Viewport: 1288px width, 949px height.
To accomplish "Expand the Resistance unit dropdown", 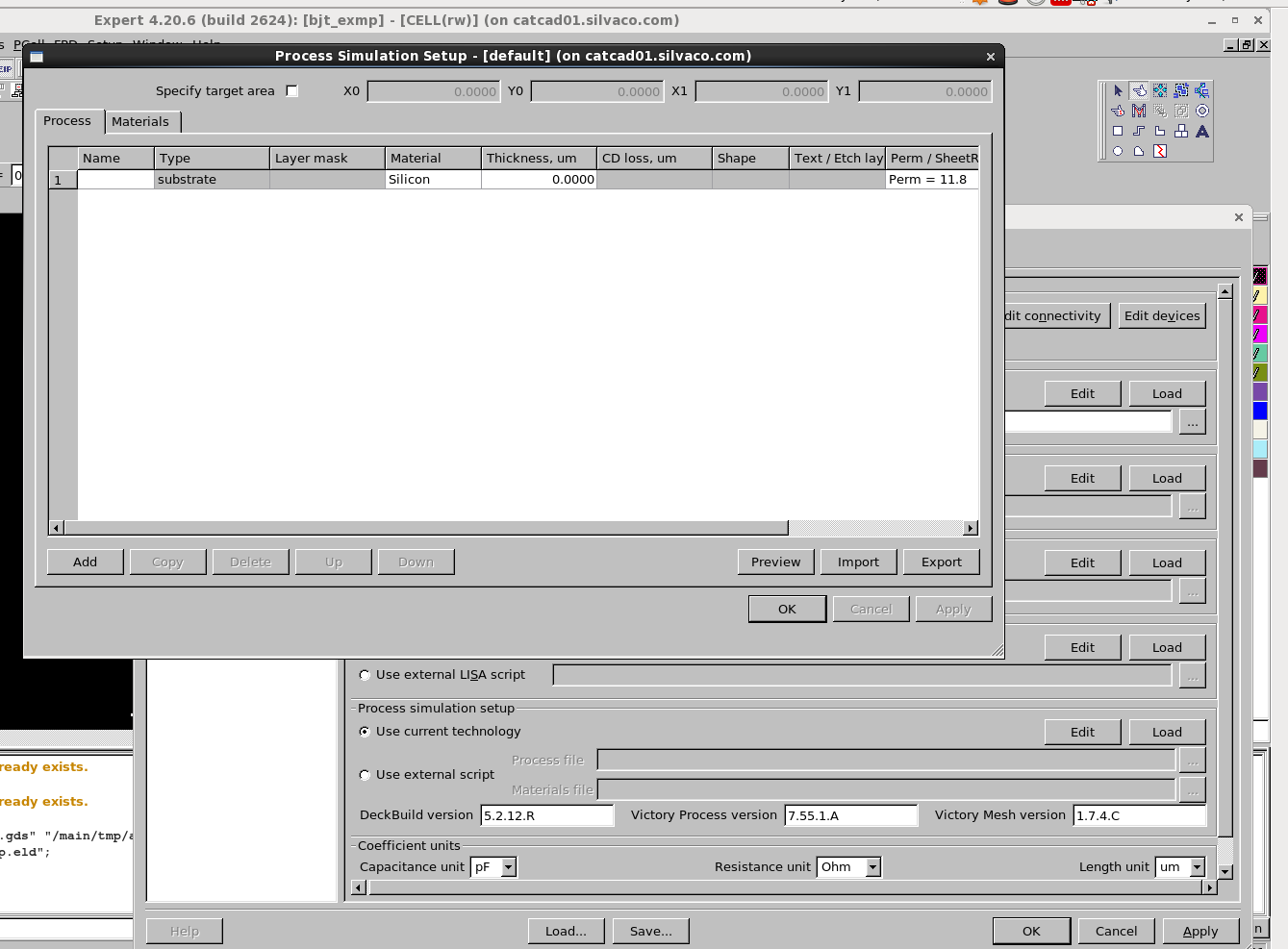I will click(x=872, y=867).
